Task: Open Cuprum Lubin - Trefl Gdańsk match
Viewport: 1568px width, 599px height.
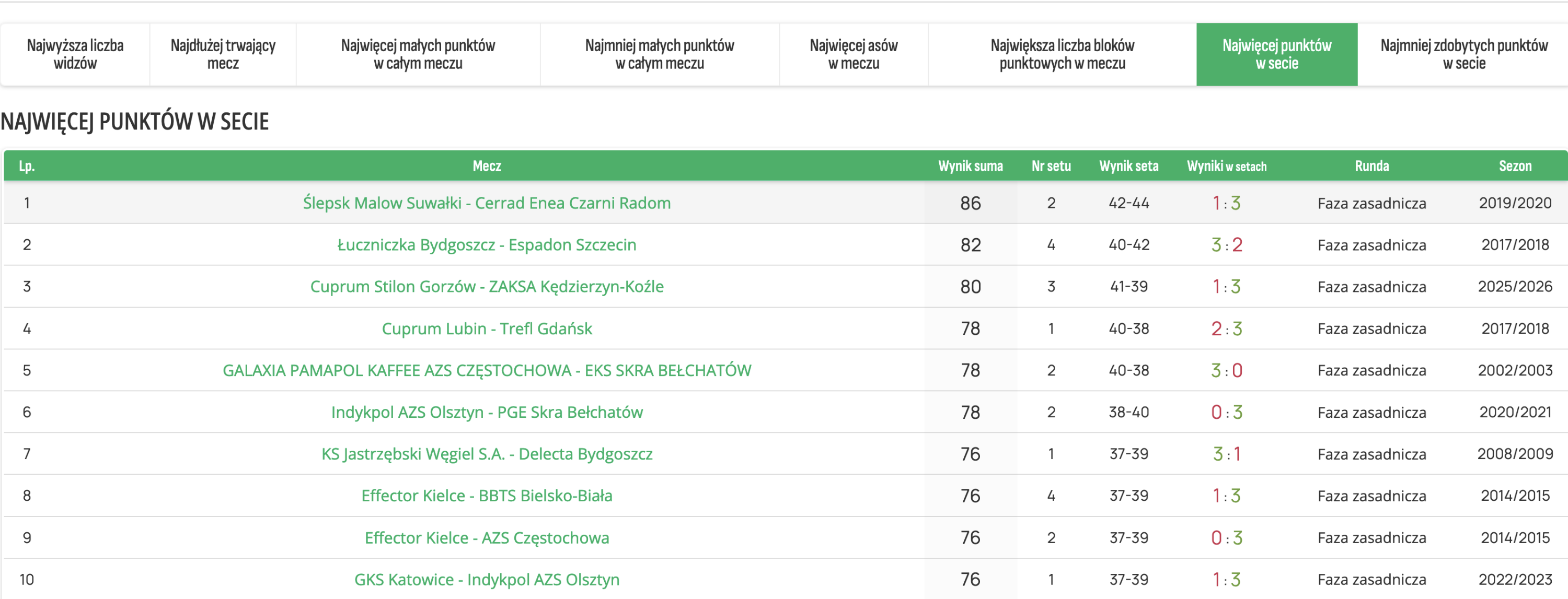Action: (487, 328)
